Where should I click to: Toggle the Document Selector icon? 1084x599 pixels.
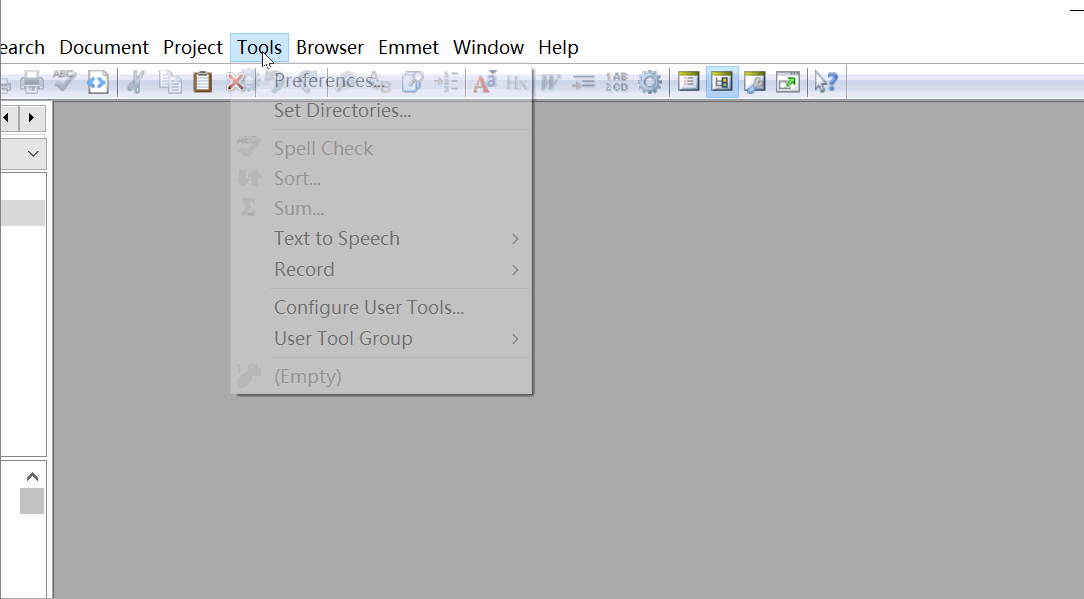tap(689, 82)
